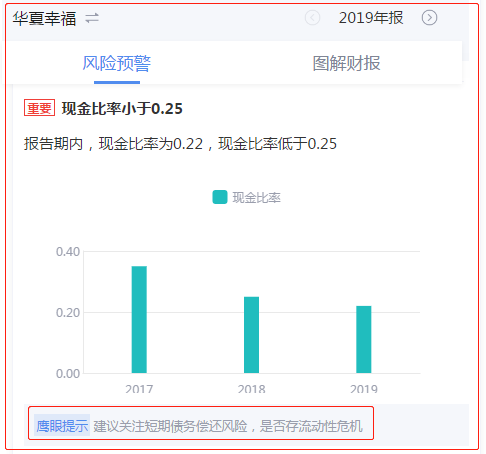Click the stock switch arrows icon beside 华夏幸福
Image resolution: width=486 pixels, height=454 pixels.
tap(92, 18)
